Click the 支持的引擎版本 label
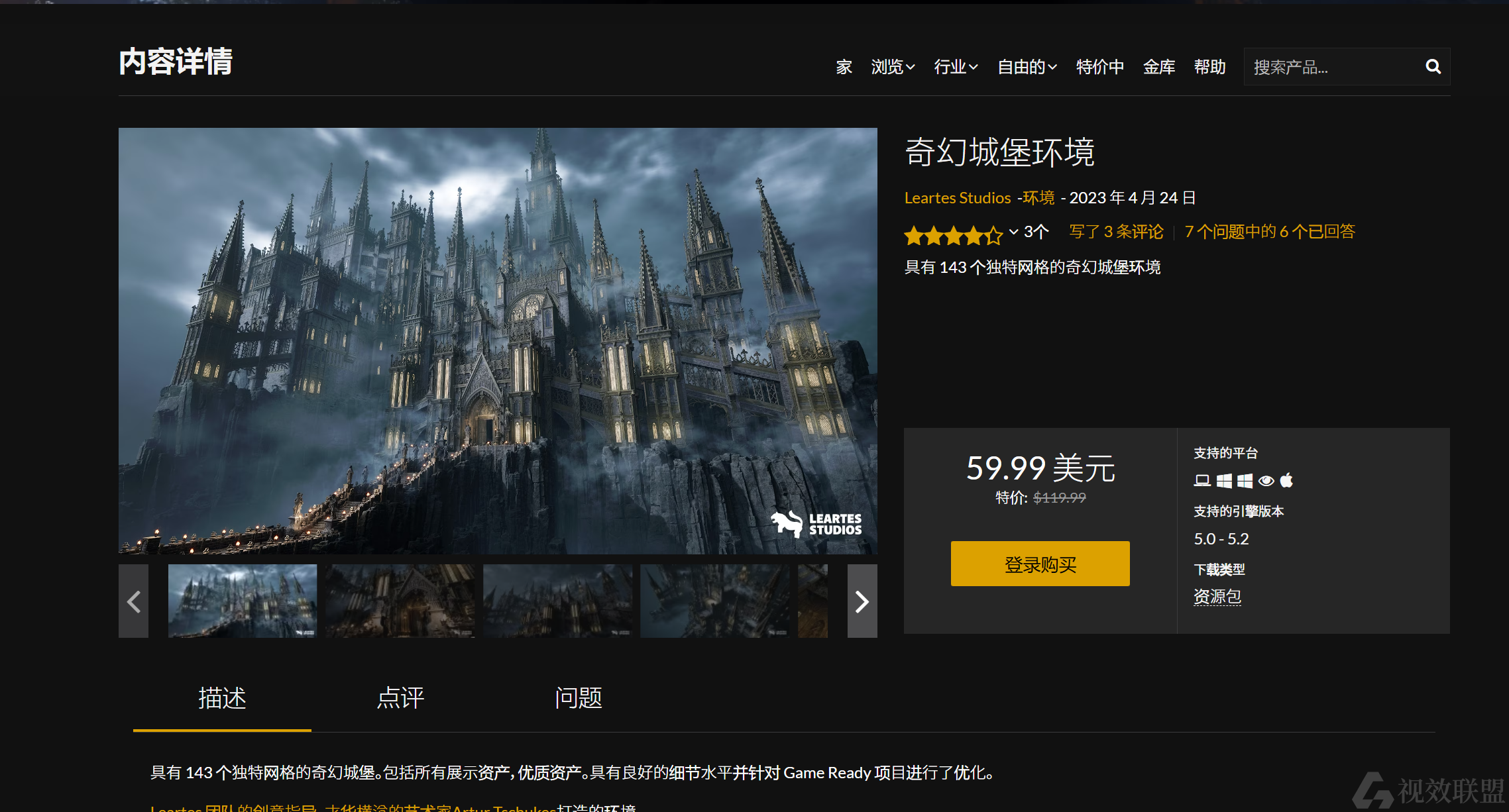Viewport: 1509px width, 812px height. tap(1239, 511)
